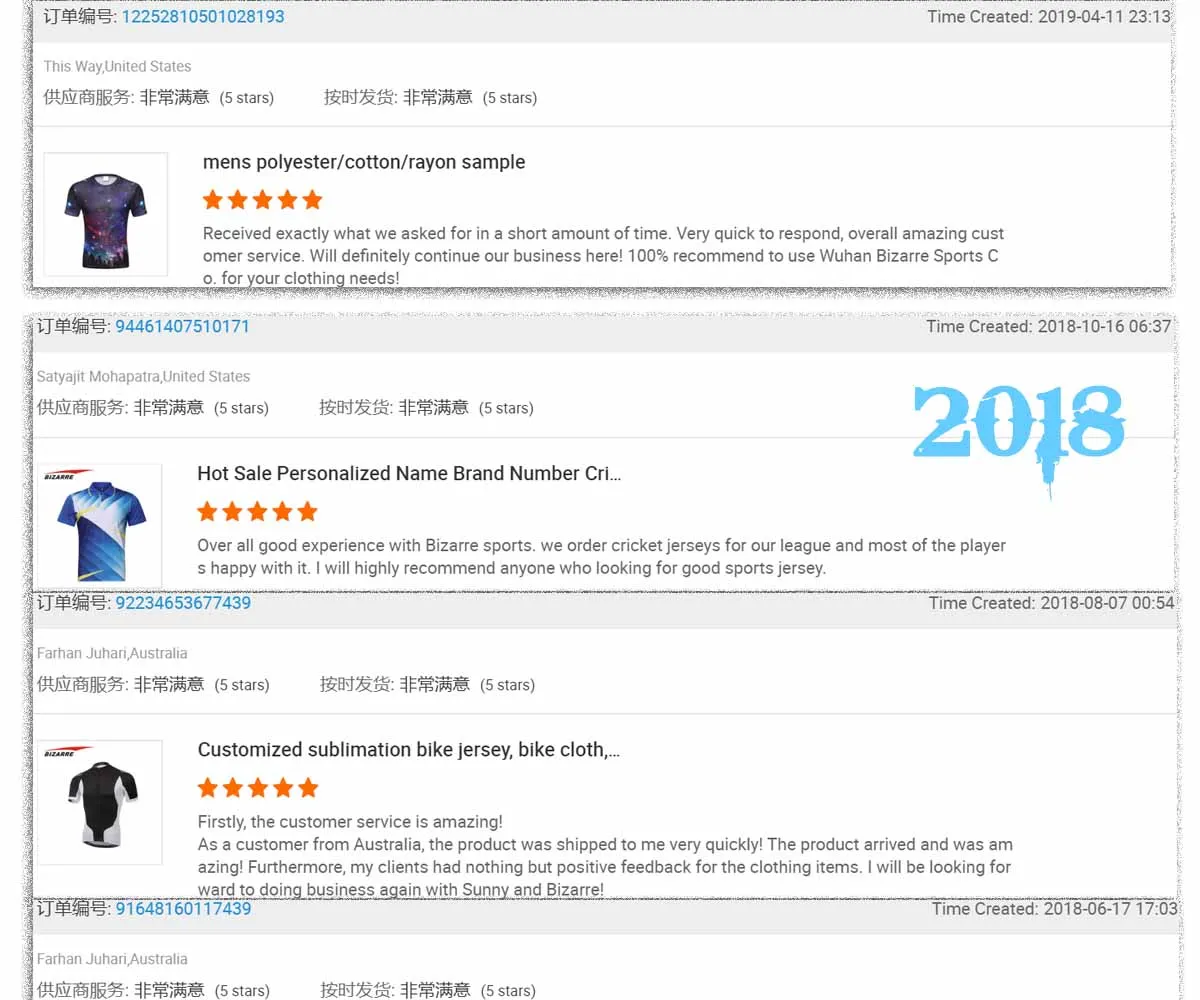Click the Bizarre logo on the cricket jersey image
This screenshot has width=1200, height=1000.
pyautogui.click(x=67, y=476)
